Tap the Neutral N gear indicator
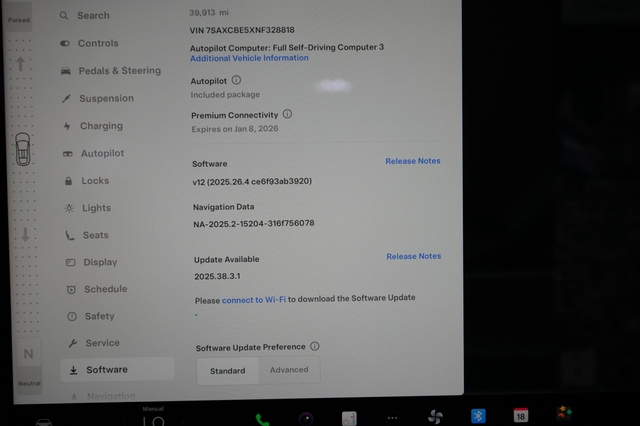This screenshot has height=426, width=640. click(x=29, y=353)
